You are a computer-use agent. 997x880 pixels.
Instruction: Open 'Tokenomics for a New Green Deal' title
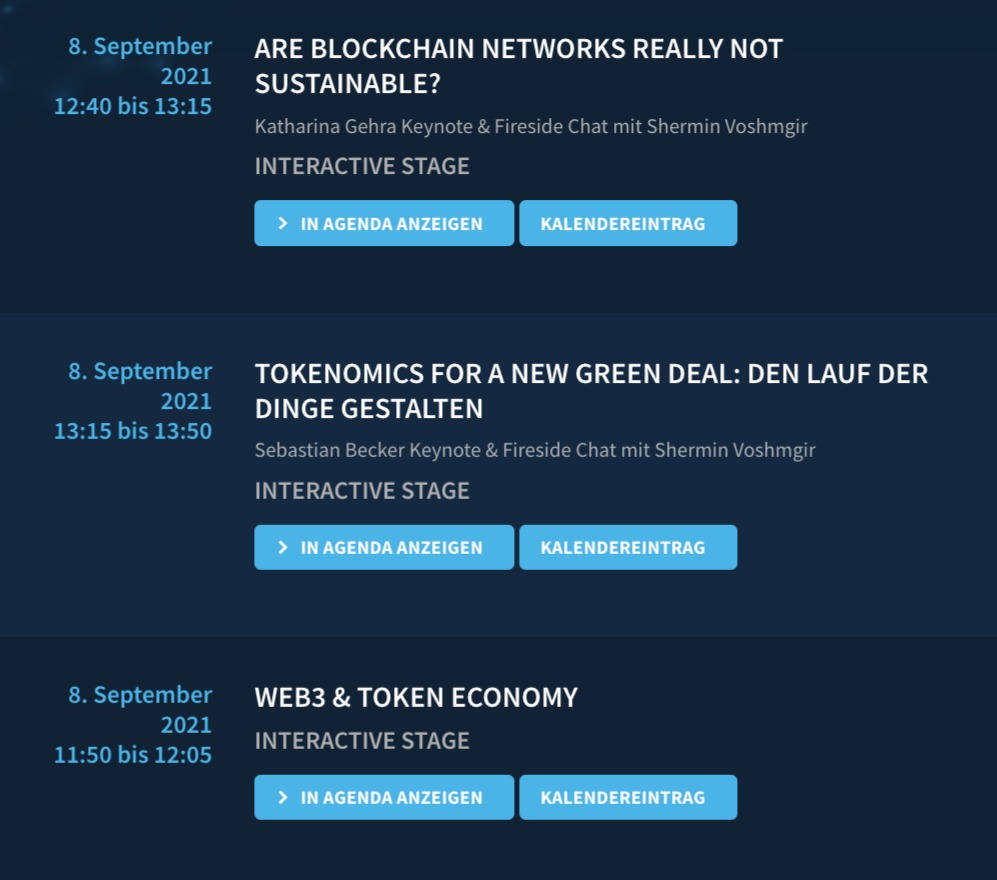click(590, 391)
